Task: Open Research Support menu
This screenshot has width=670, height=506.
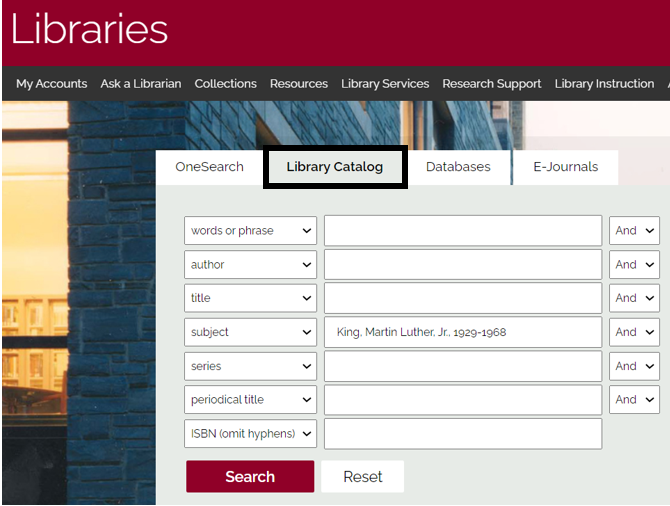Action: (492, 84)
